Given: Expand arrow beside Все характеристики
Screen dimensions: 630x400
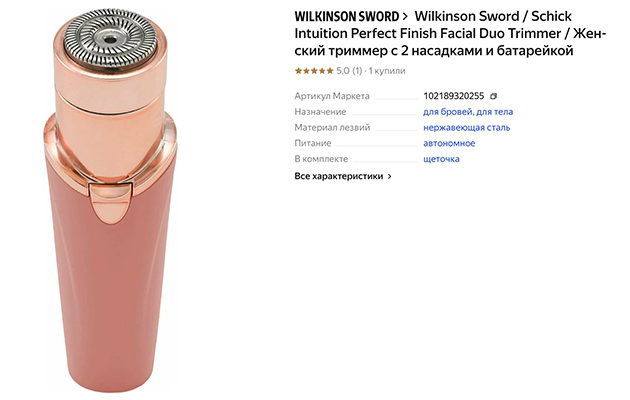Looking at the screenshot, I should click(x=389, y=176).
